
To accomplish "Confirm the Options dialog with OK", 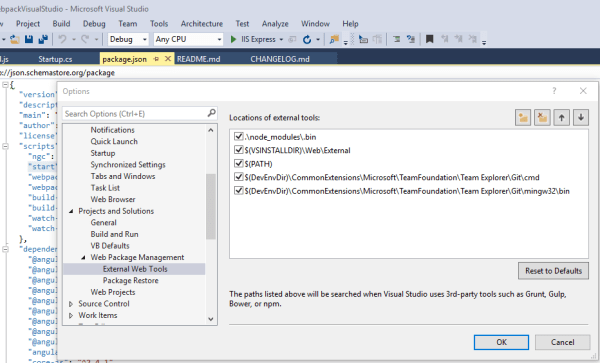I will [x=501, y=342].
